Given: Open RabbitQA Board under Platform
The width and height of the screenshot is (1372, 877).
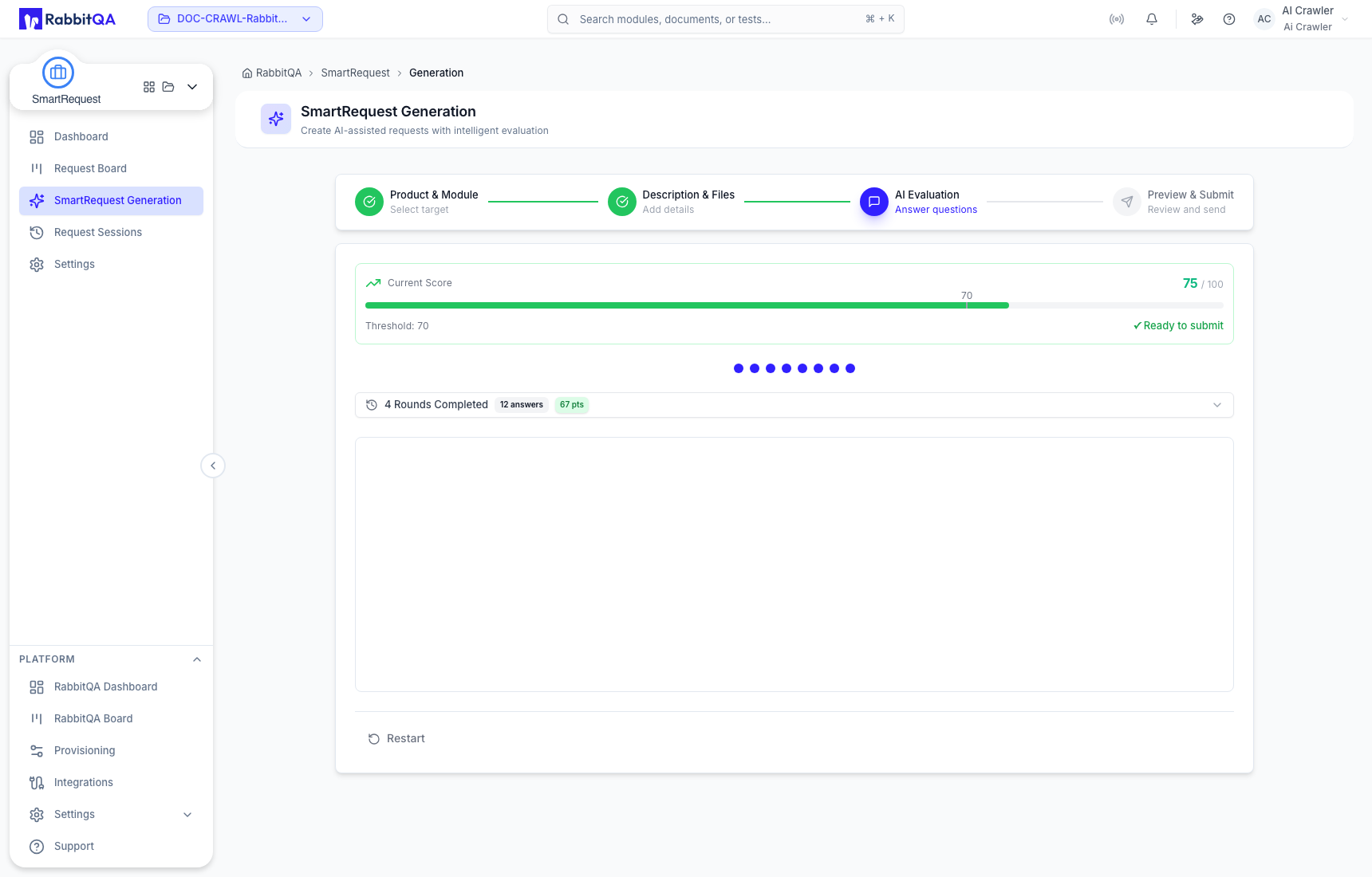Looking at the screenshot, I should (x=111, y=719).
